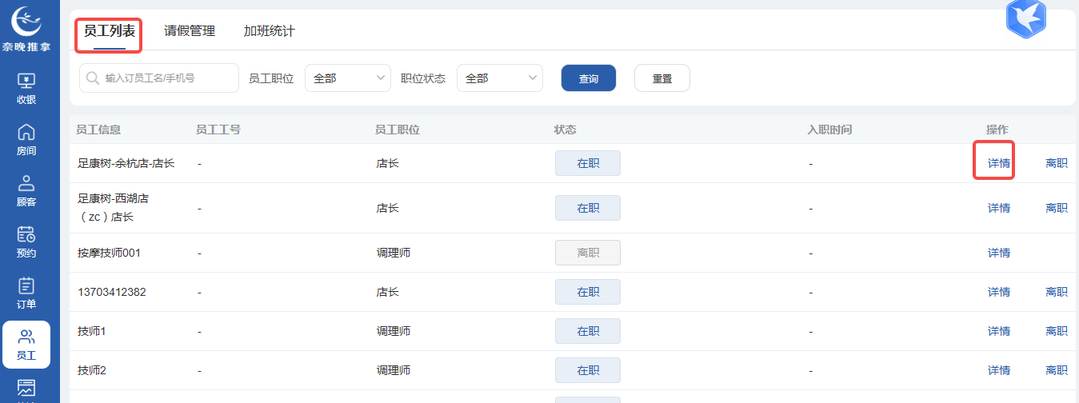
Task: Click the 调理师 position cell for 按摩技师001
Action: click(x=394, y=253)
